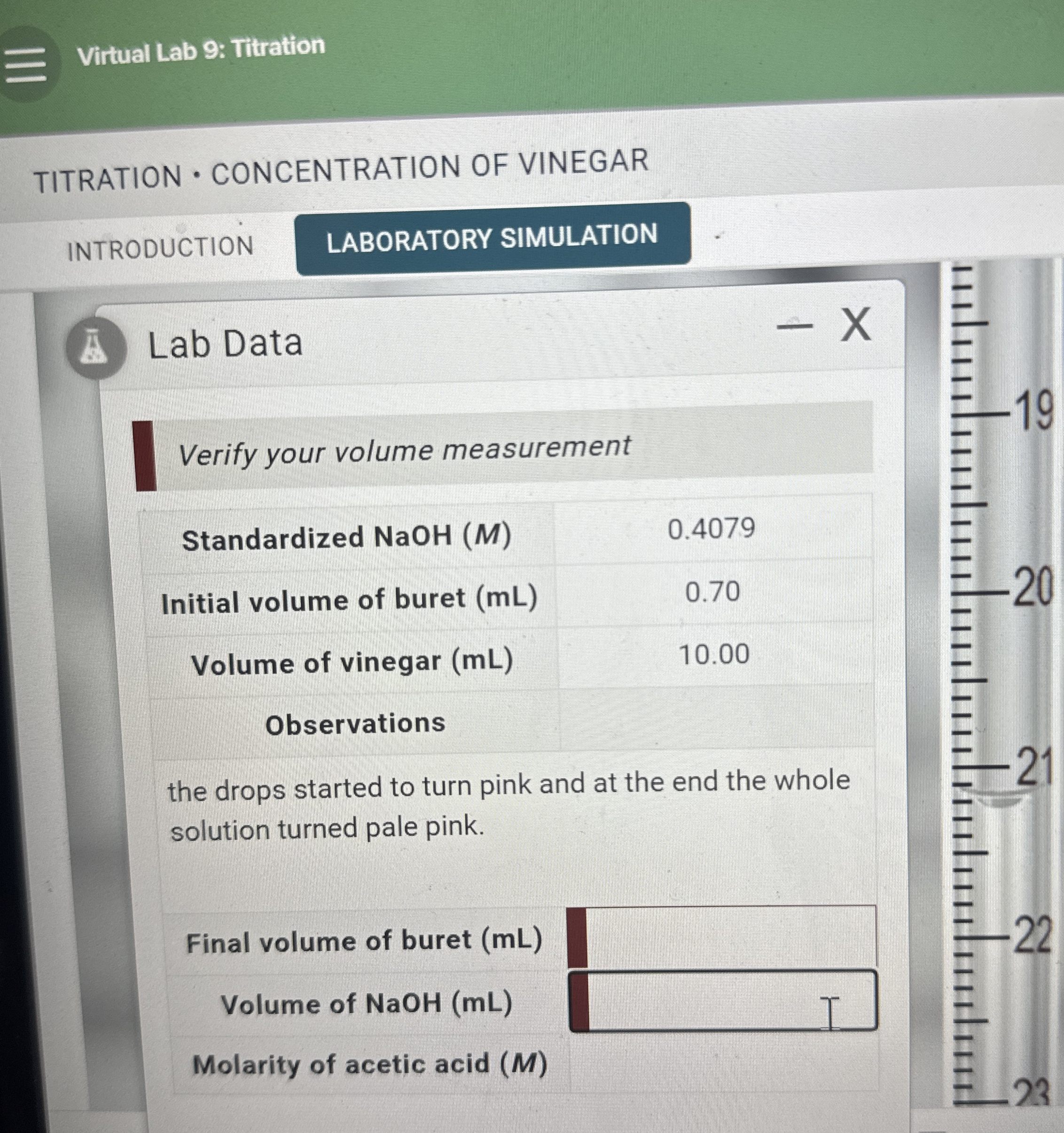Click the Final volume of buret label
1064x1133 pixels.
pyautogui.click(x=364, y=941)
